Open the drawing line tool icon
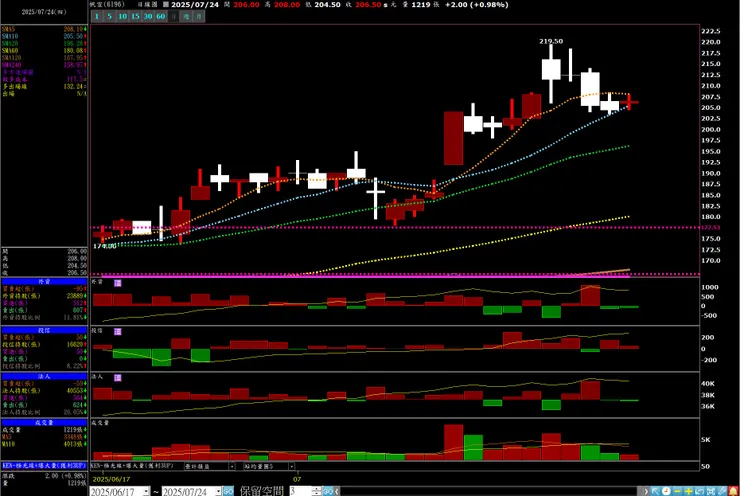740x496 pixels. pyautogui.click(x=723, y=491)
